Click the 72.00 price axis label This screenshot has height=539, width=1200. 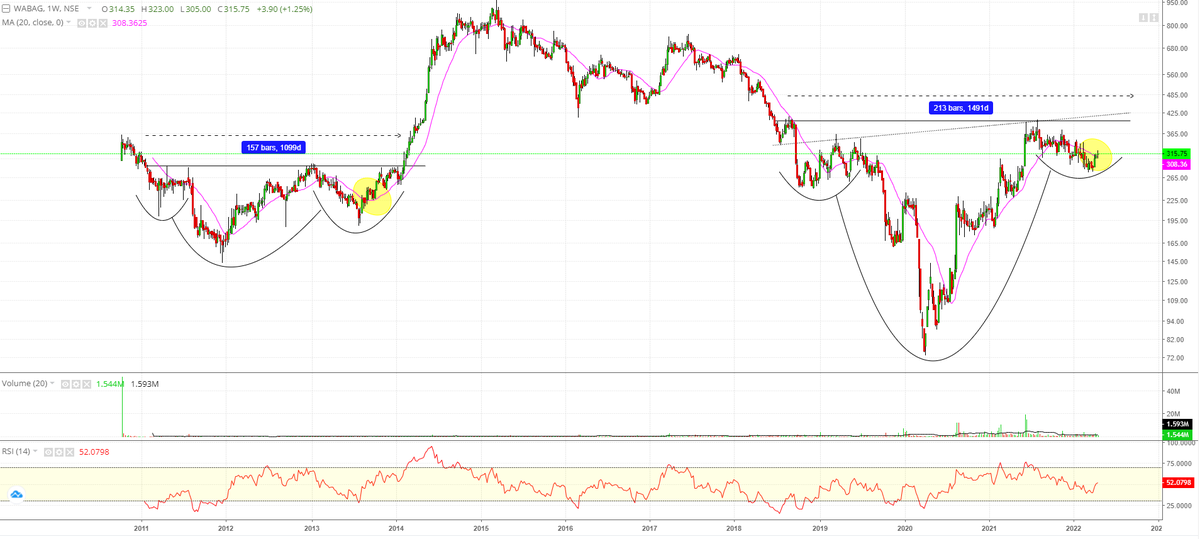(1177, 357)
